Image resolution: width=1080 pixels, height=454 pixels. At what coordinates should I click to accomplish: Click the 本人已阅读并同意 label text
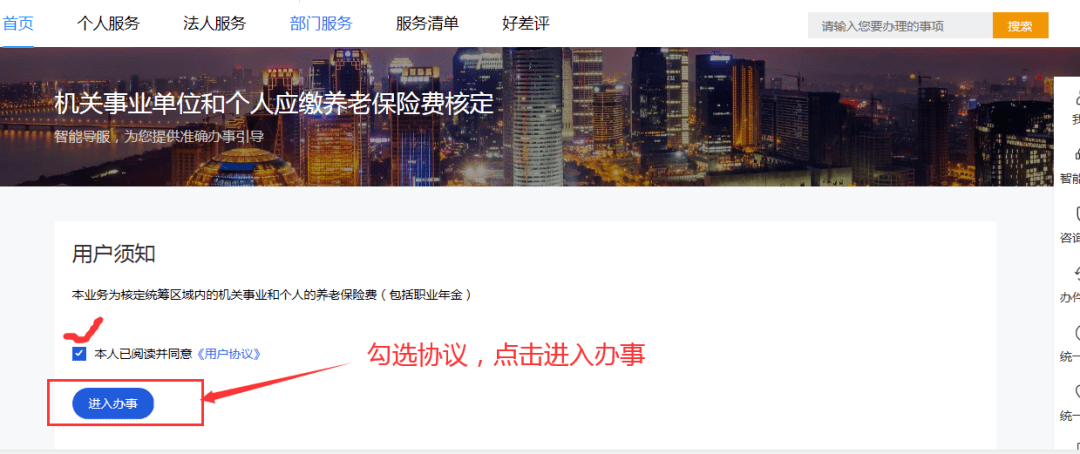pos(143,354)
